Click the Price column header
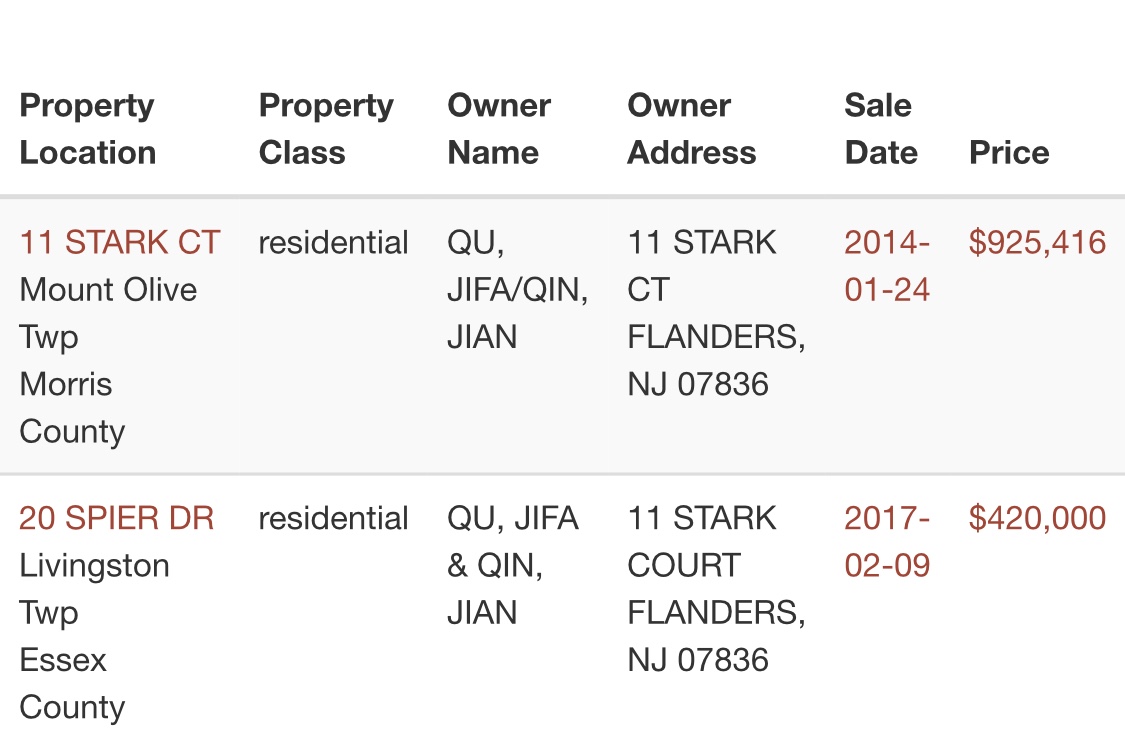This screenshot has height=733, width=1125. [x=1009, y=153]
